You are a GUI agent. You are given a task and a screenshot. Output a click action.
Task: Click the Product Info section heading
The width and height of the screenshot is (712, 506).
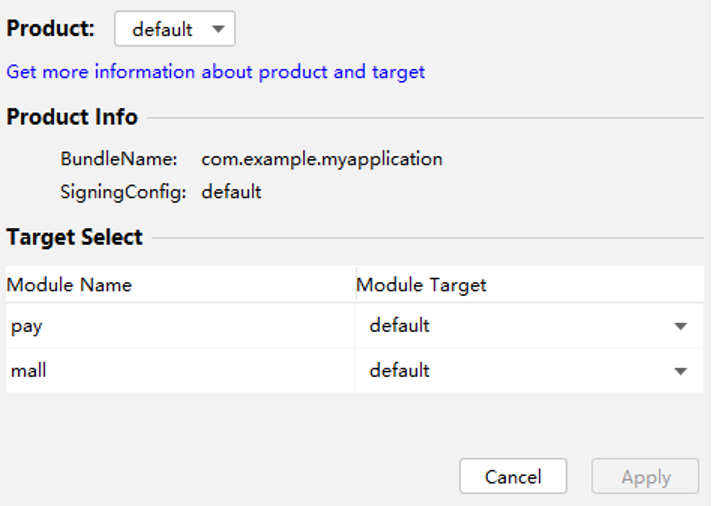click(72, 117)
